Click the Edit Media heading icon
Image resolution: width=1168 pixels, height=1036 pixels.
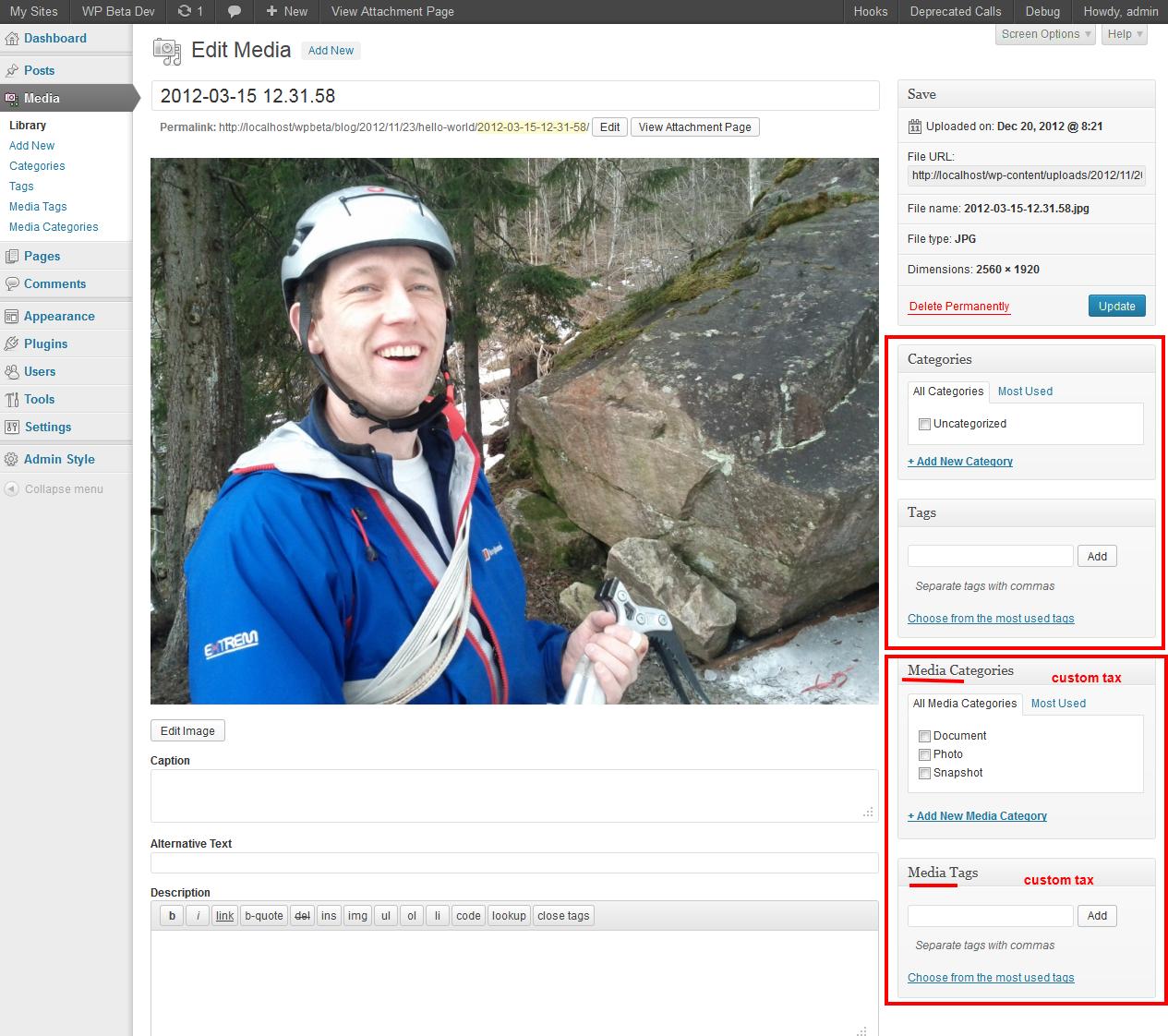pyautogui.click(x=167, y=51)
